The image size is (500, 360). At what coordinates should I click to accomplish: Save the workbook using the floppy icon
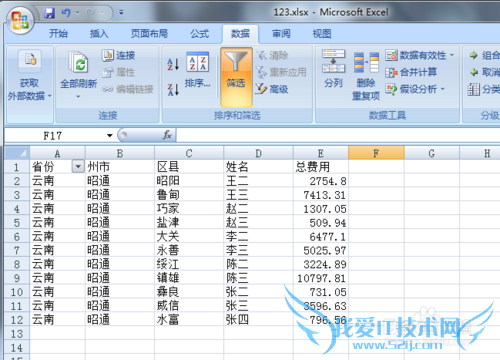50,13
